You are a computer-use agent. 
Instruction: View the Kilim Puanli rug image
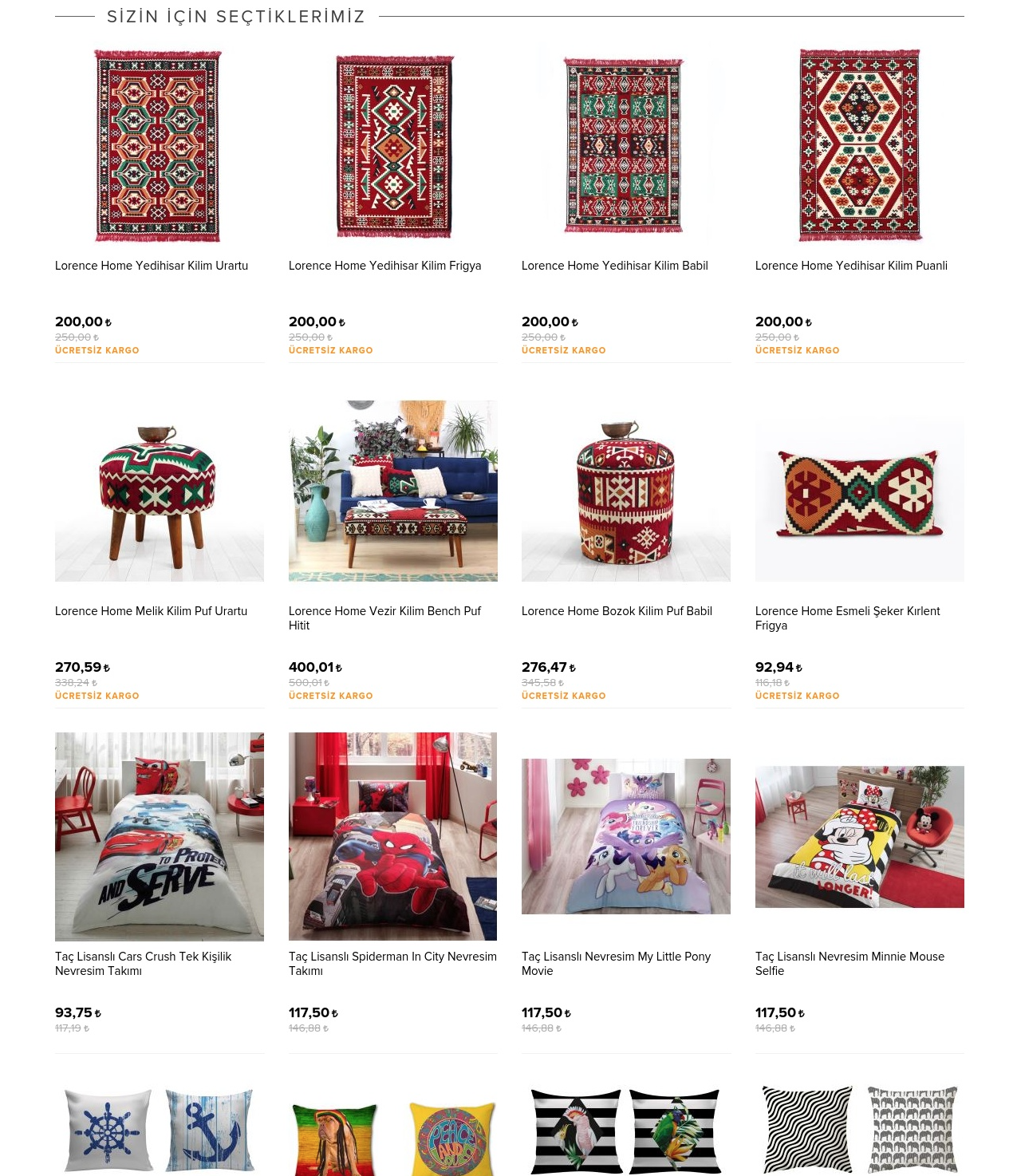coord(860,145)
